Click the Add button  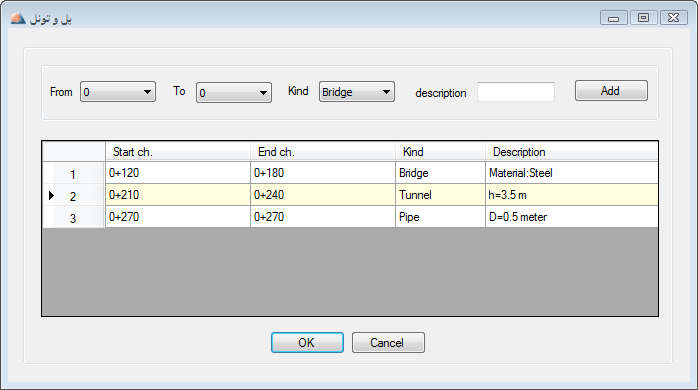611,91
